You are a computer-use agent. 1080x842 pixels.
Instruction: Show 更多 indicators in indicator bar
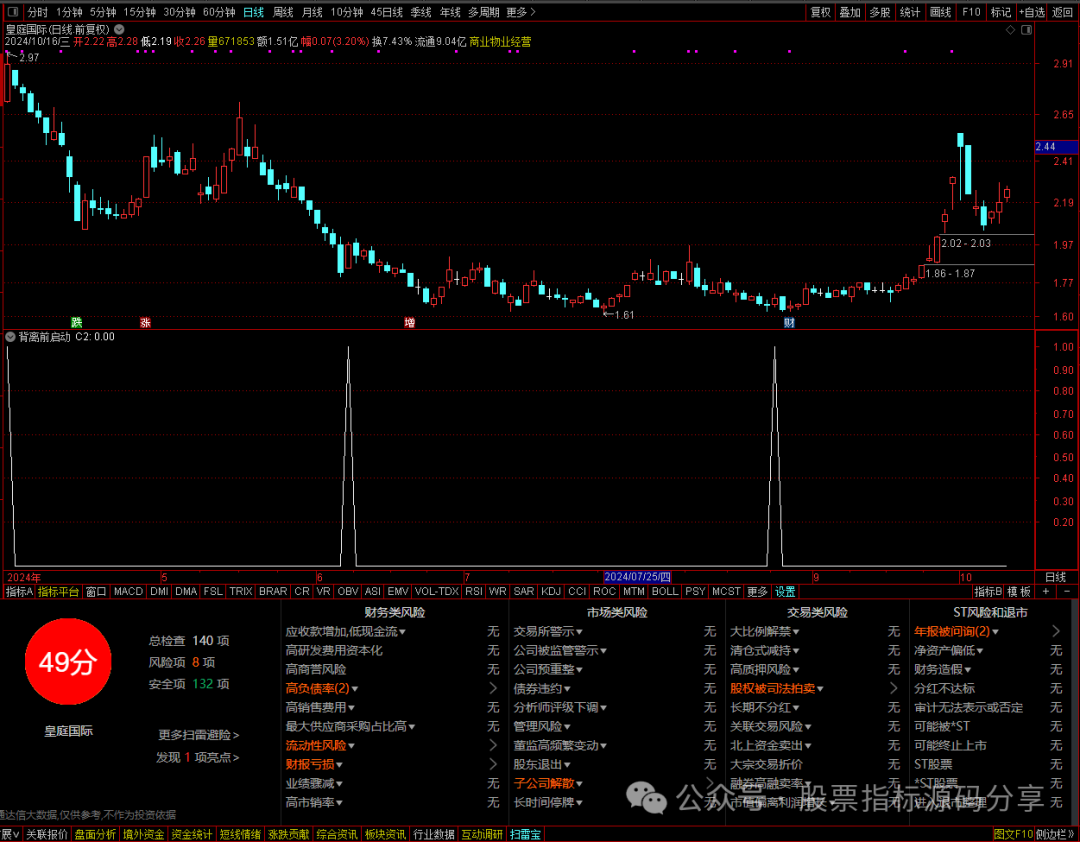[x=757, y=592]
